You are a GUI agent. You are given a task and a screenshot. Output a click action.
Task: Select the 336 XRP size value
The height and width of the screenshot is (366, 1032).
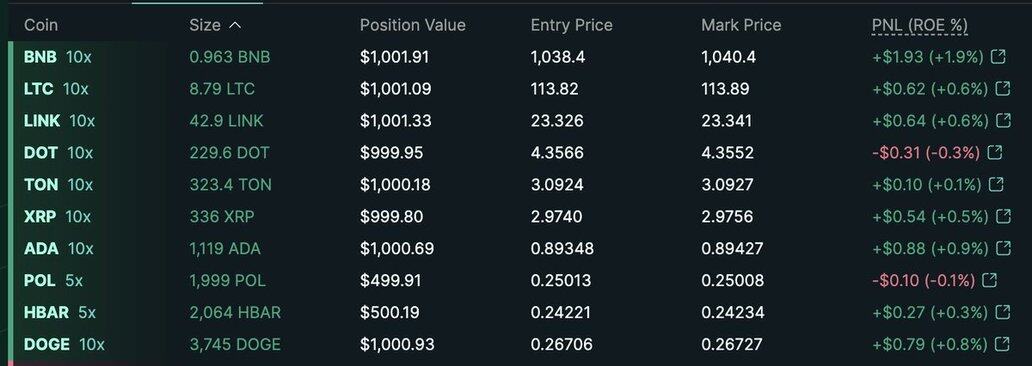pyautogui.click(x=222, y=217)
